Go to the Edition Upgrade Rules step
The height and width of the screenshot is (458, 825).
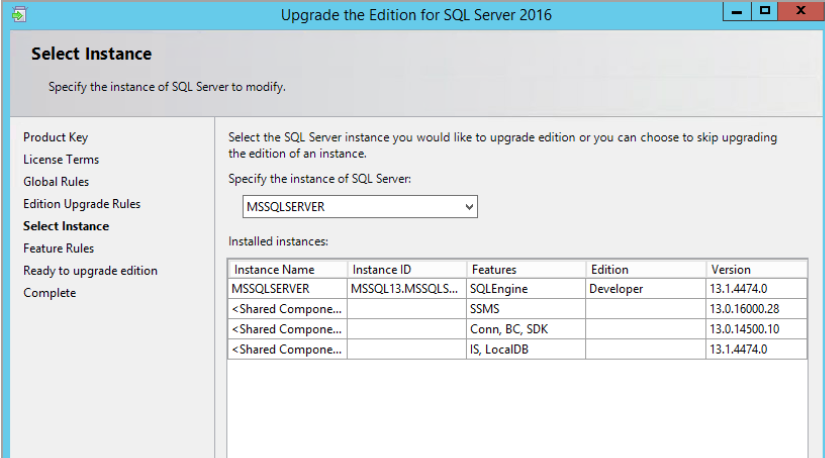point(82,204)
